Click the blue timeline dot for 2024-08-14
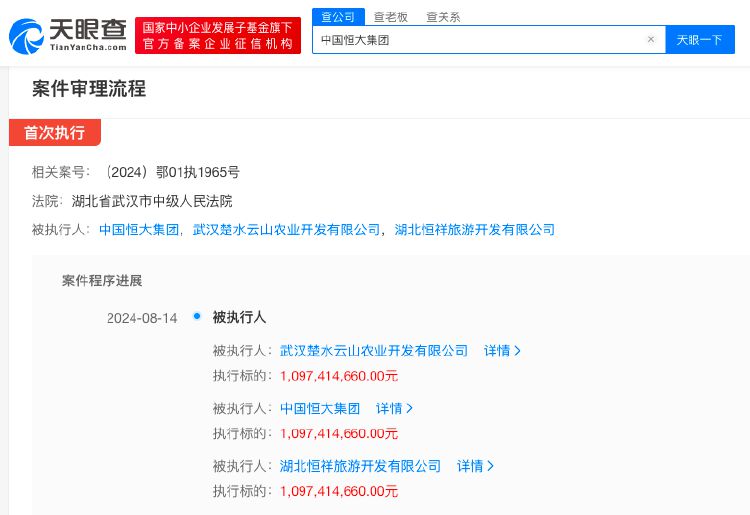Viewport: 750px width, 515px height. pyautogui.click(x=197, y=316)
